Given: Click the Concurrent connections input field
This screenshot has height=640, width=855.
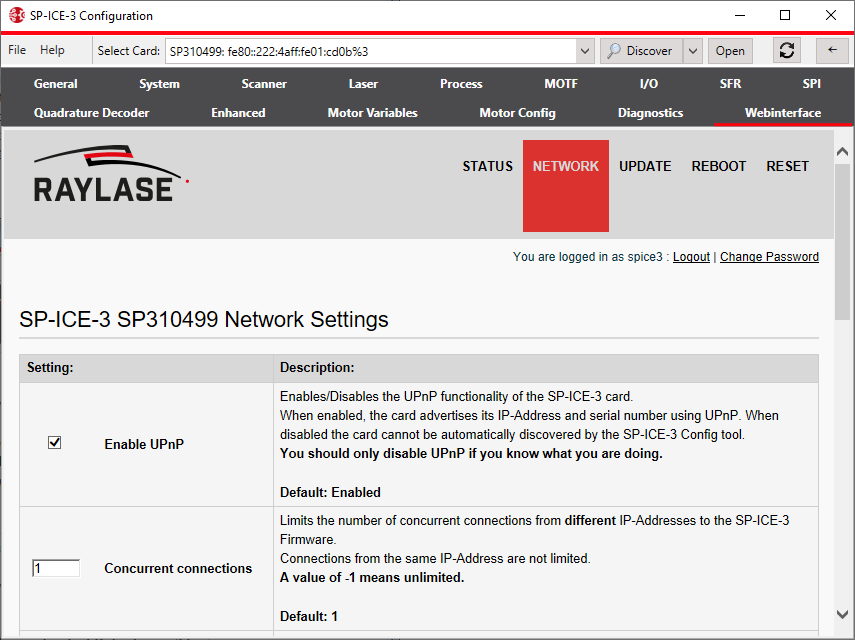Looking at the screenshot, I should tap(56, 568).
